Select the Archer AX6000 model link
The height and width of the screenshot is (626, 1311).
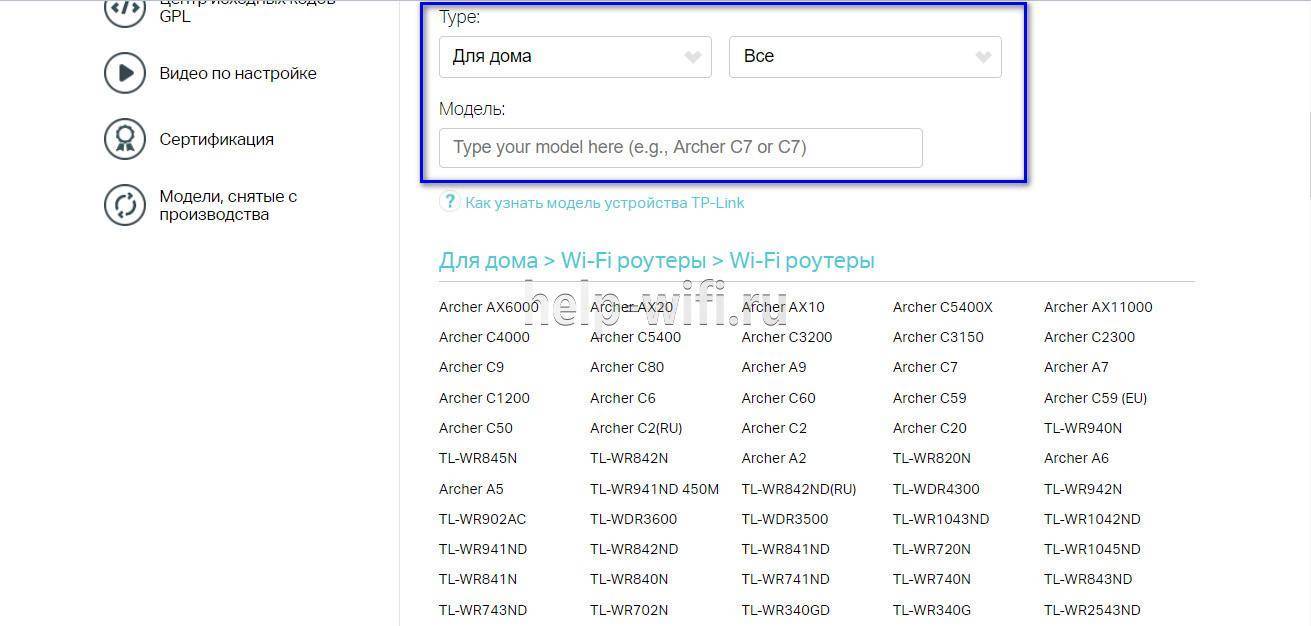click(x=488, y=307)
